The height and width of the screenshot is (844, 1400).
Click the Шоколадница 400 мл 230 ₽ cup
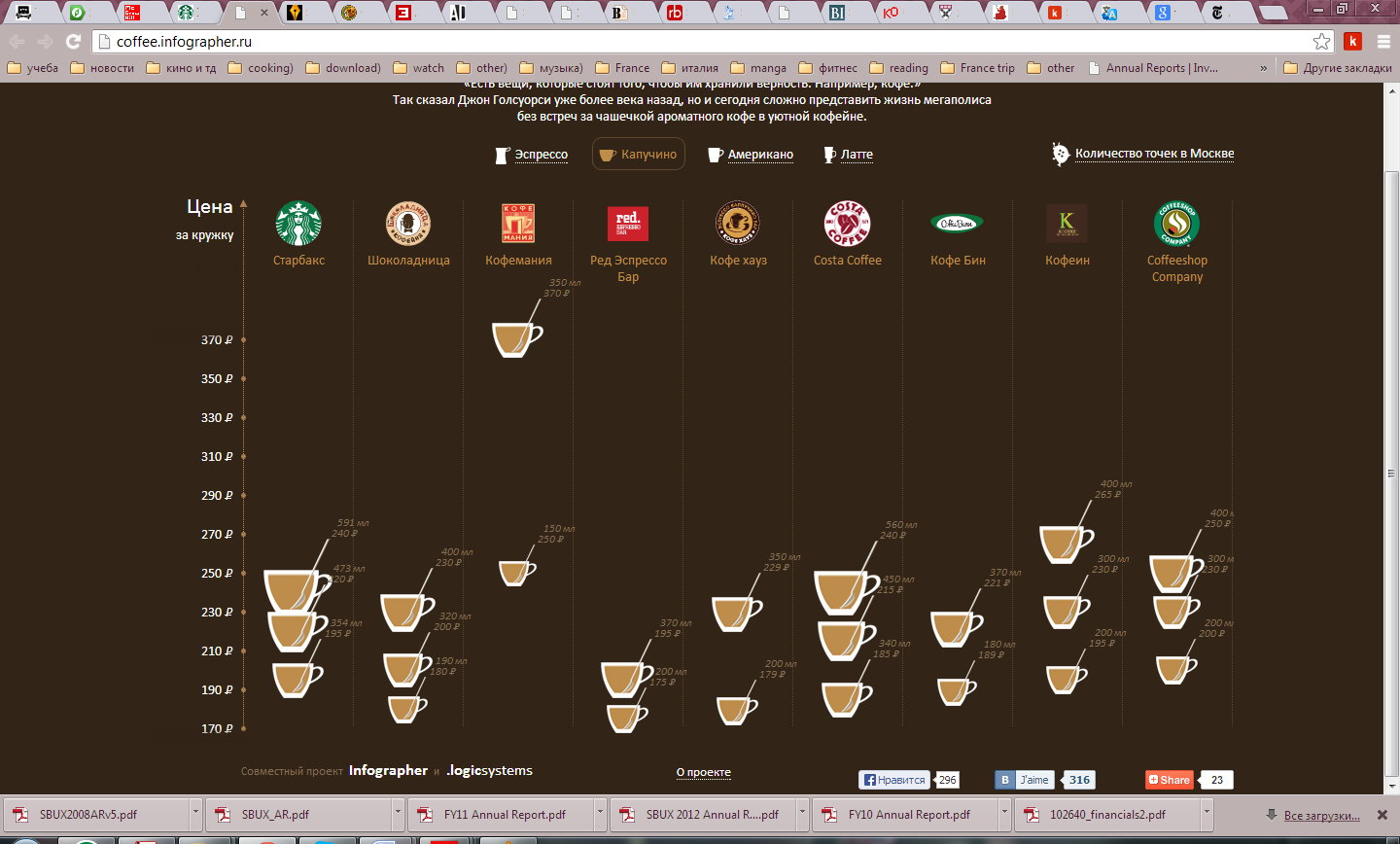tap(406, 612)
